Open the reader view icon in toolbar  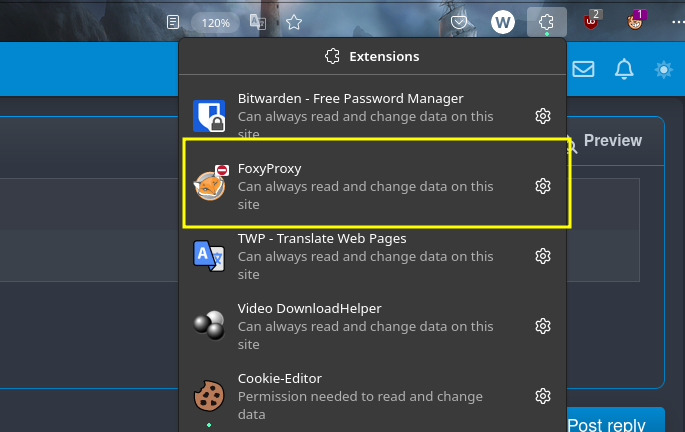click(173, 22)
